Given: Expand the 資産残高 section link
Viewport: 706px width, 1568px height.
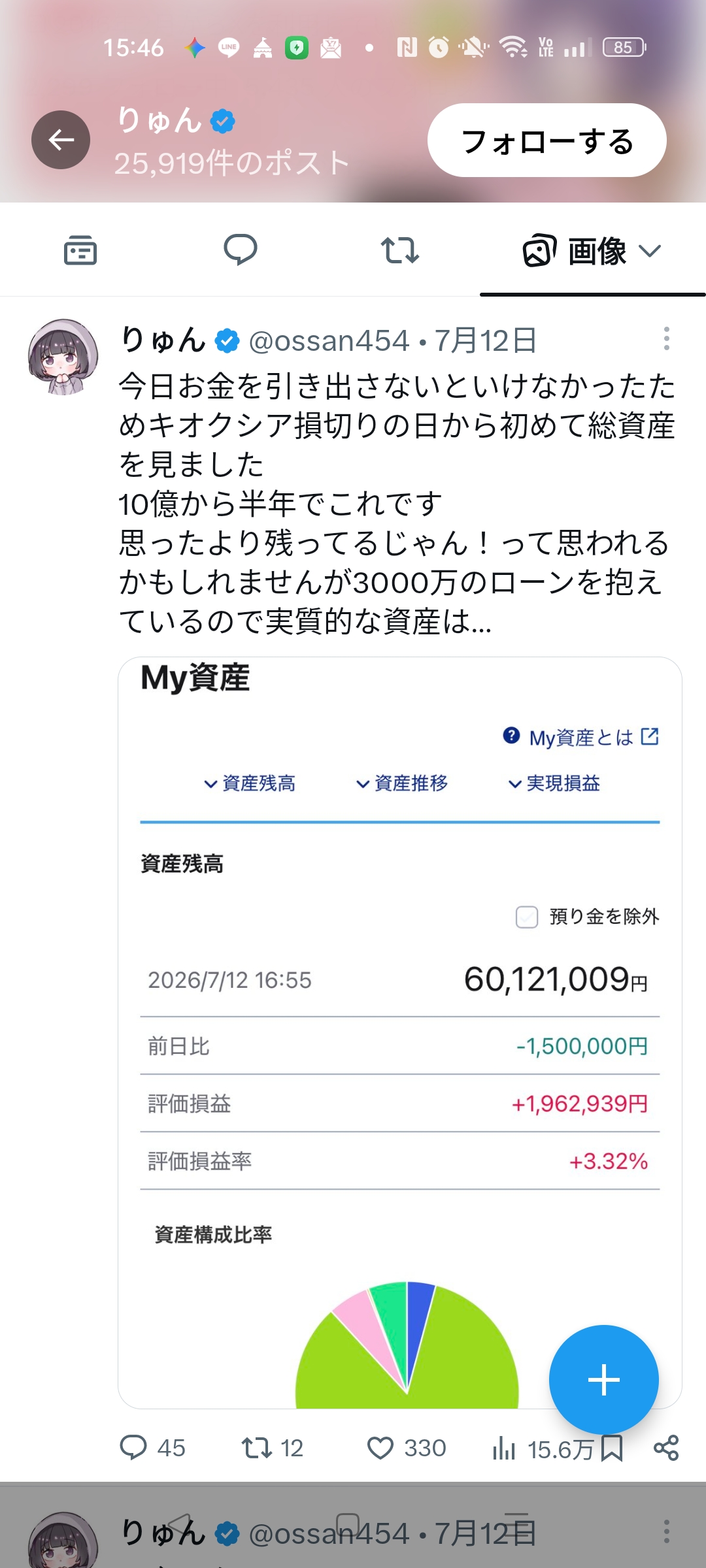Looking at the screenshot, I should click(250, 783).
